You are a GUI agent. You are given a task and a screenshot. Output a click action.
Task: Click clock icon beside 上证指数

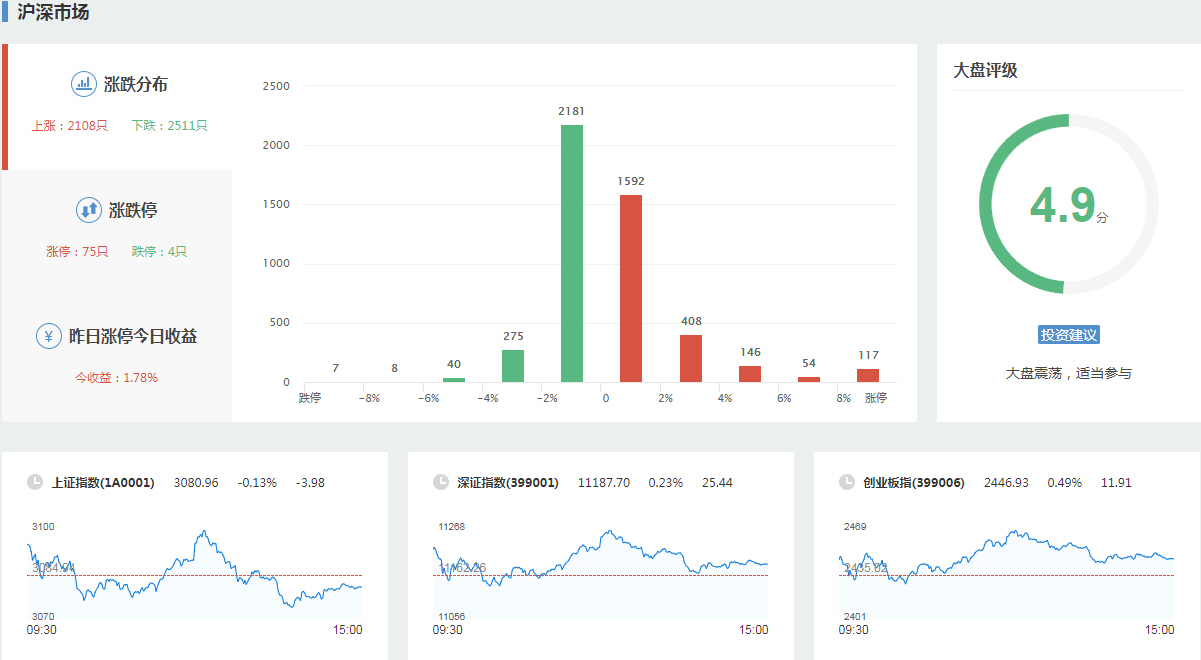pyautogui.click(x=35, y=482)
